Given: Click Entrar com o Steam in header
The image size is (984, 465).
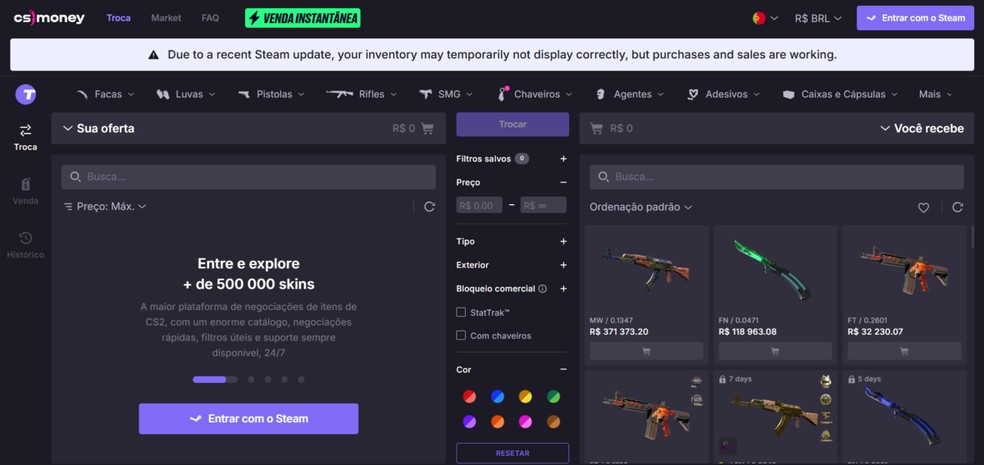Looking at the screenshot, I should pos(916,18).
